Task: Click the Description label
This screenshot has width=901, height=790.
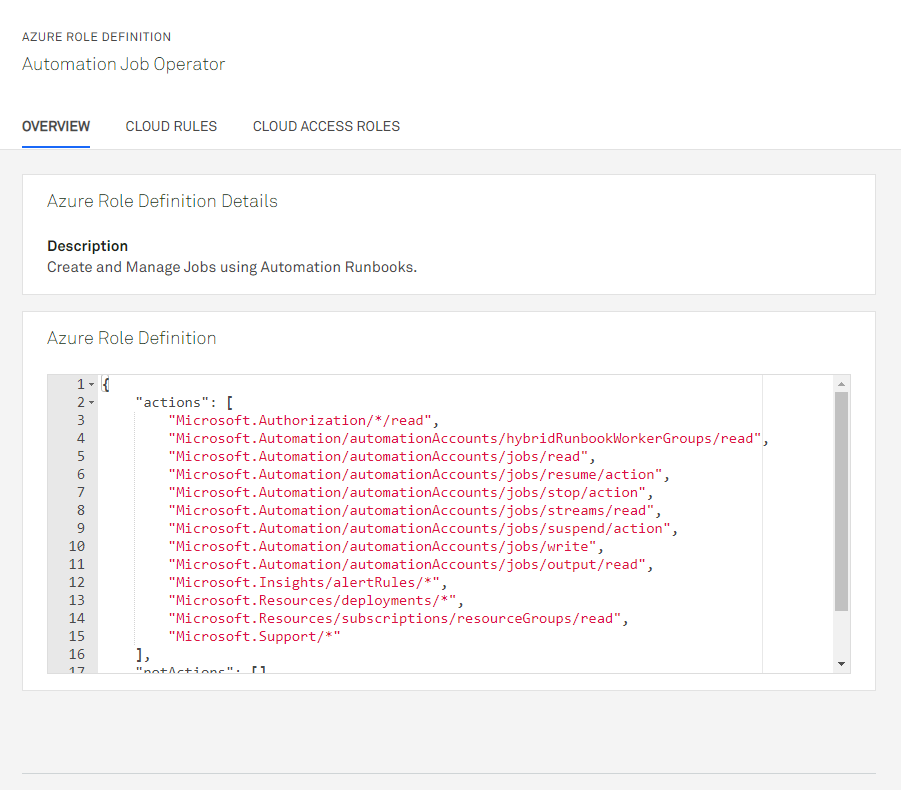Action: tap(87, 246)
